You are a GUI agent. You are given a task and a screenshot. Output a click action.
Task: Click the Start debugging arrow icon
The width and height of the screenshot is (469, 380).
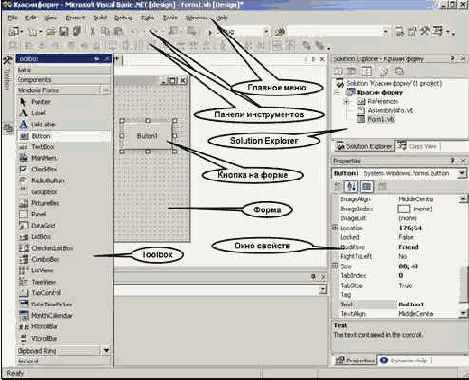pyautogui.click(x=210, y=32)
